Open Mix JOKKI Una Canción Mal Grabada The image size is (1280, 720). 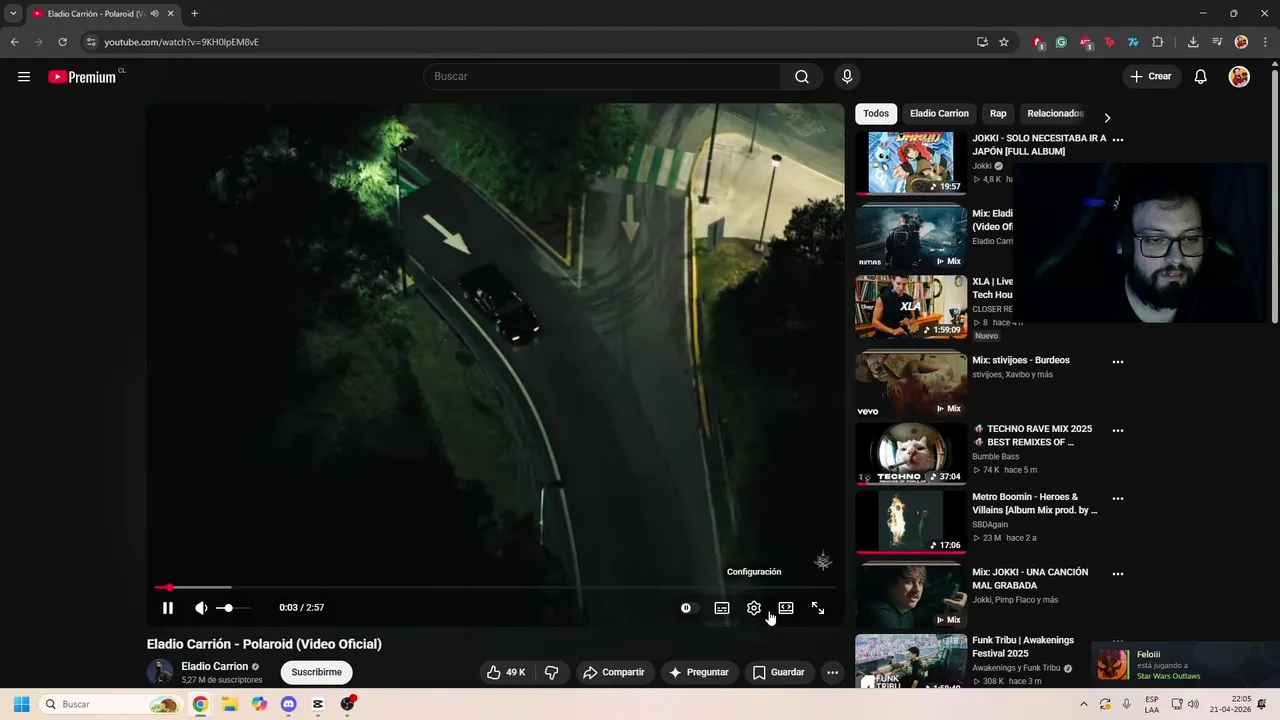(x=1030, y=579)
